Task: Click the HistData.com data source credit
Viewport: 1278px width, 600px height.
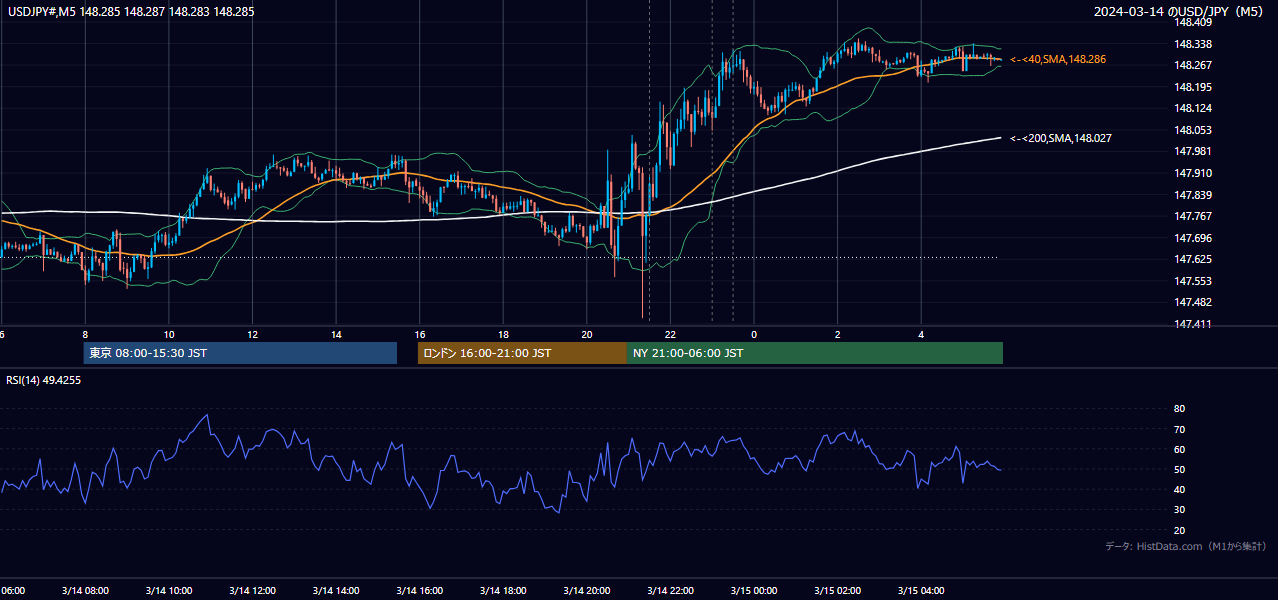Action: click(1185, 546)
